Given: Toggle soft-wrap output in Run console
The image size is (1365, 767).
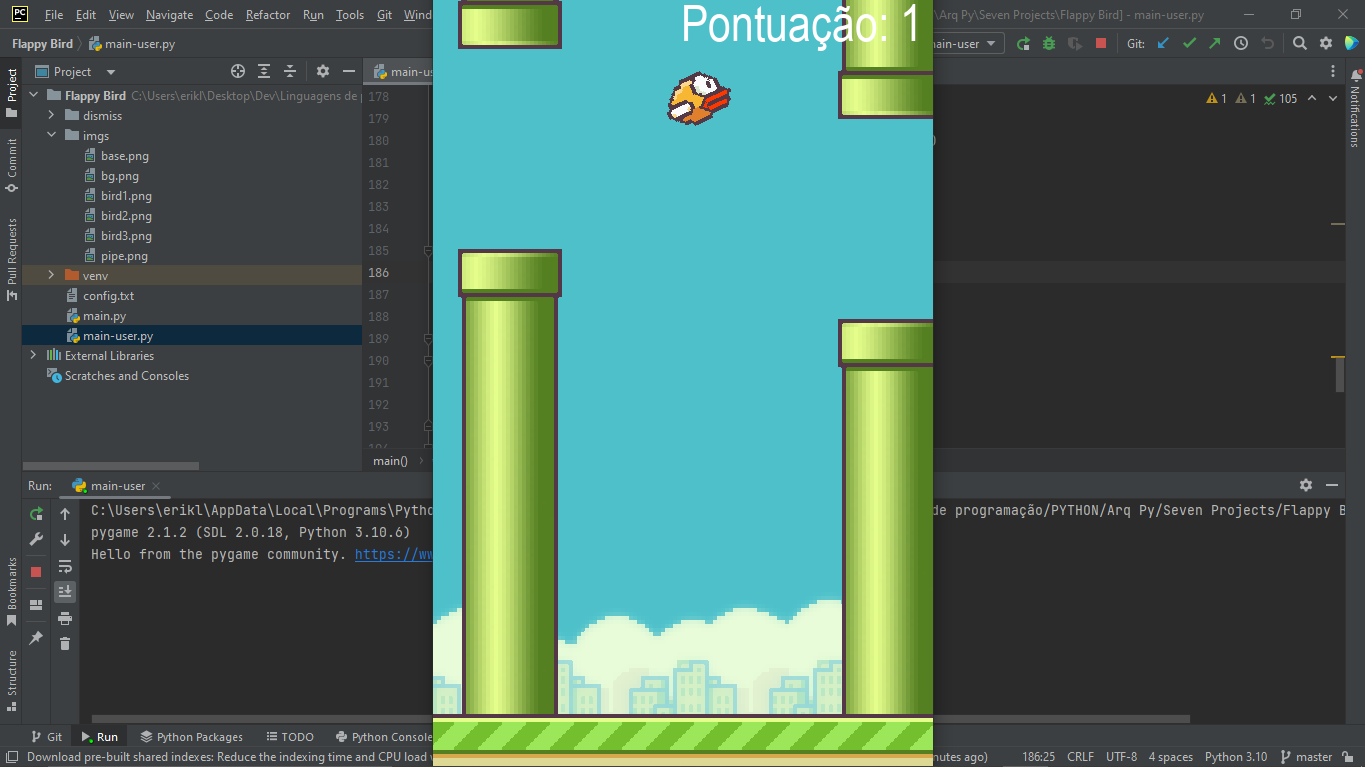Looking at the screenshot, I should [65, 566].
